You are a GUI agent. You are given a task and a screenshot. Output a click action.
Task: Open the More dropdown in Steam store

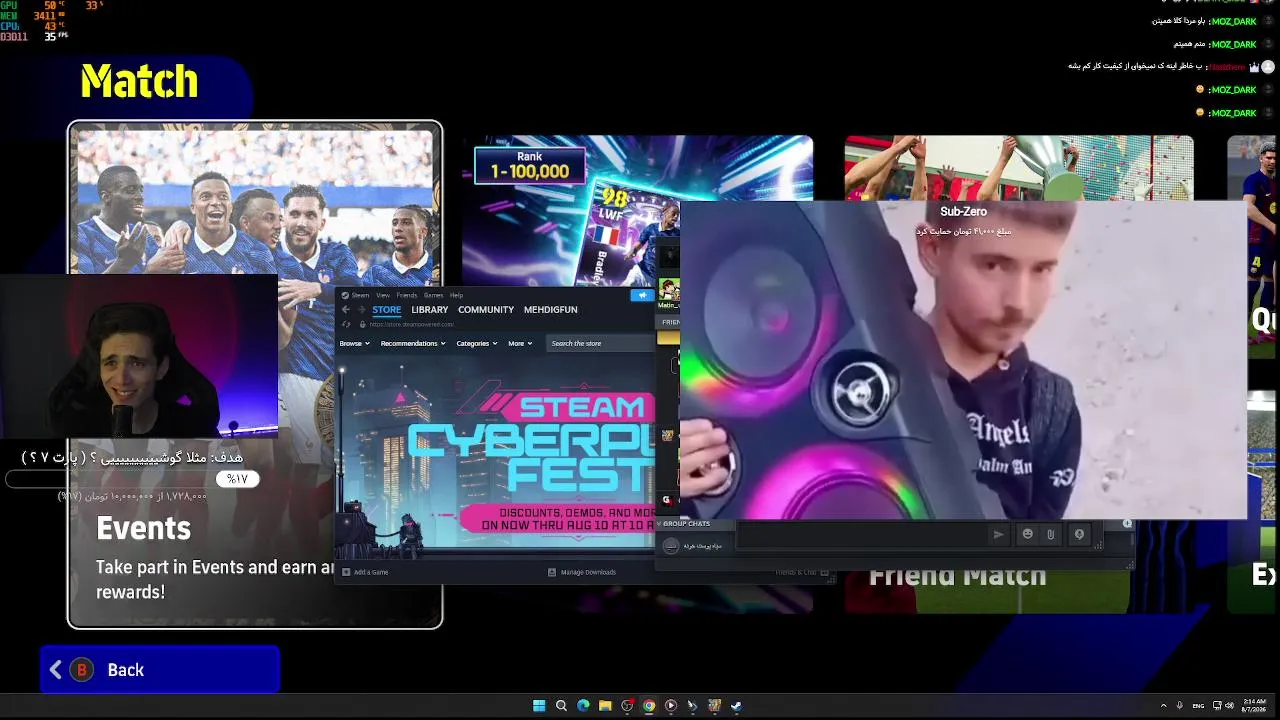tap(520, 343)
